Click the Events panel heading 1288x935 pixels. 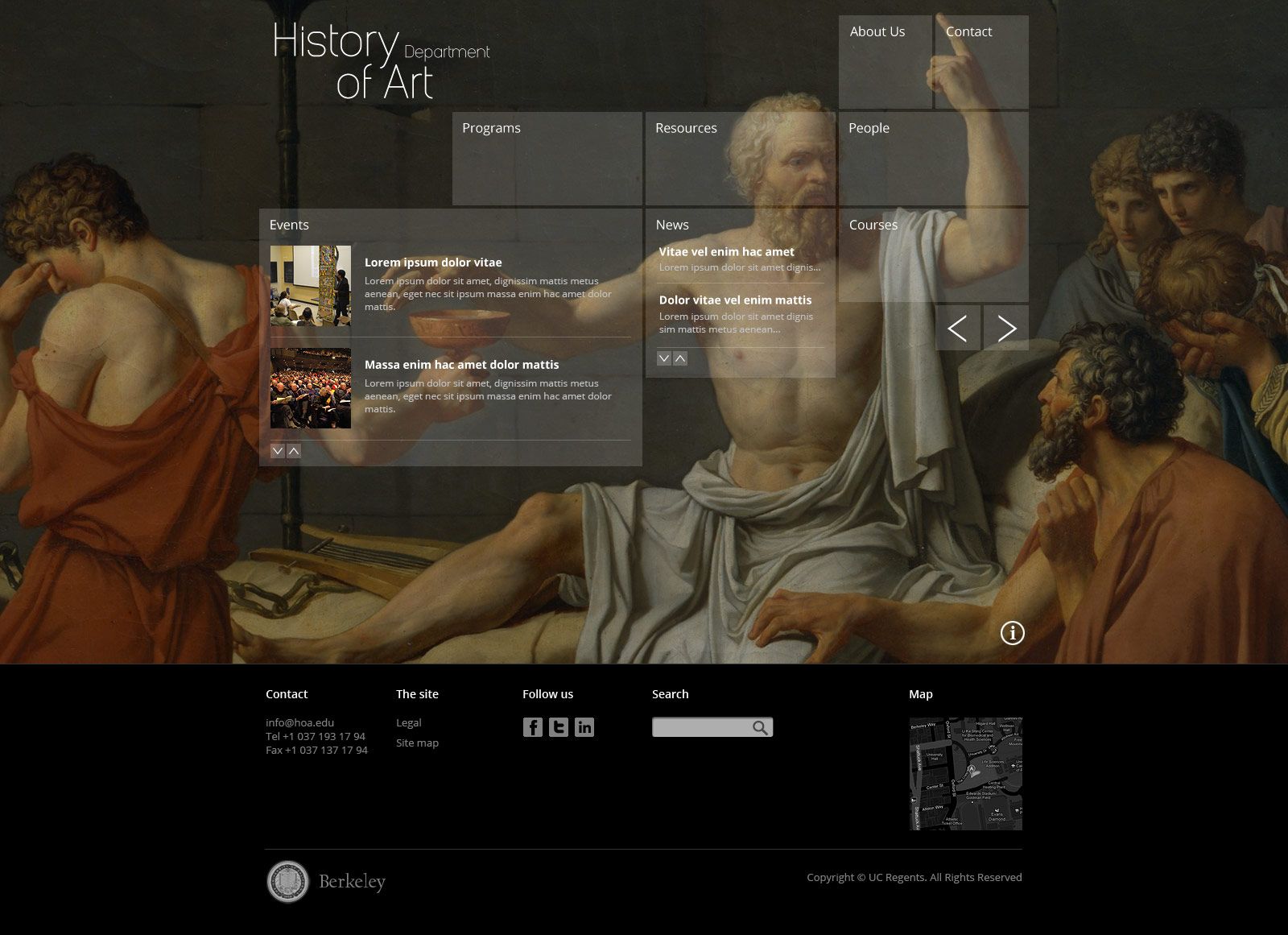pyautogui.click(x=289, y=225)
